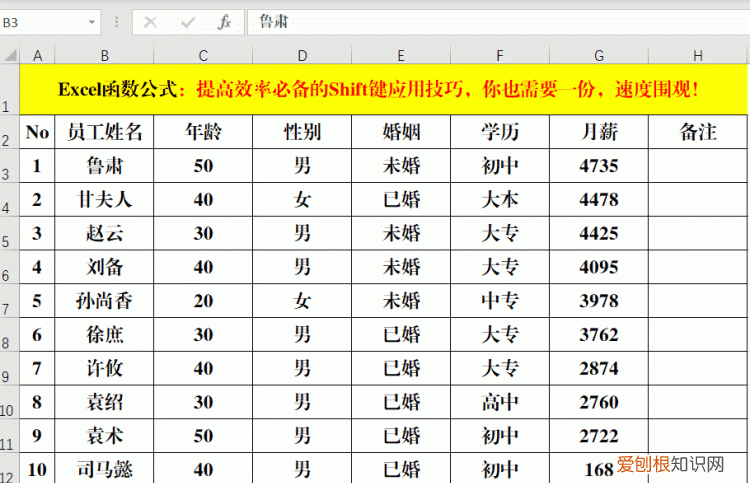Viewport: 750px width, 483px height.
Task: Select cell containing 徐庶
Action: (104, 335)
